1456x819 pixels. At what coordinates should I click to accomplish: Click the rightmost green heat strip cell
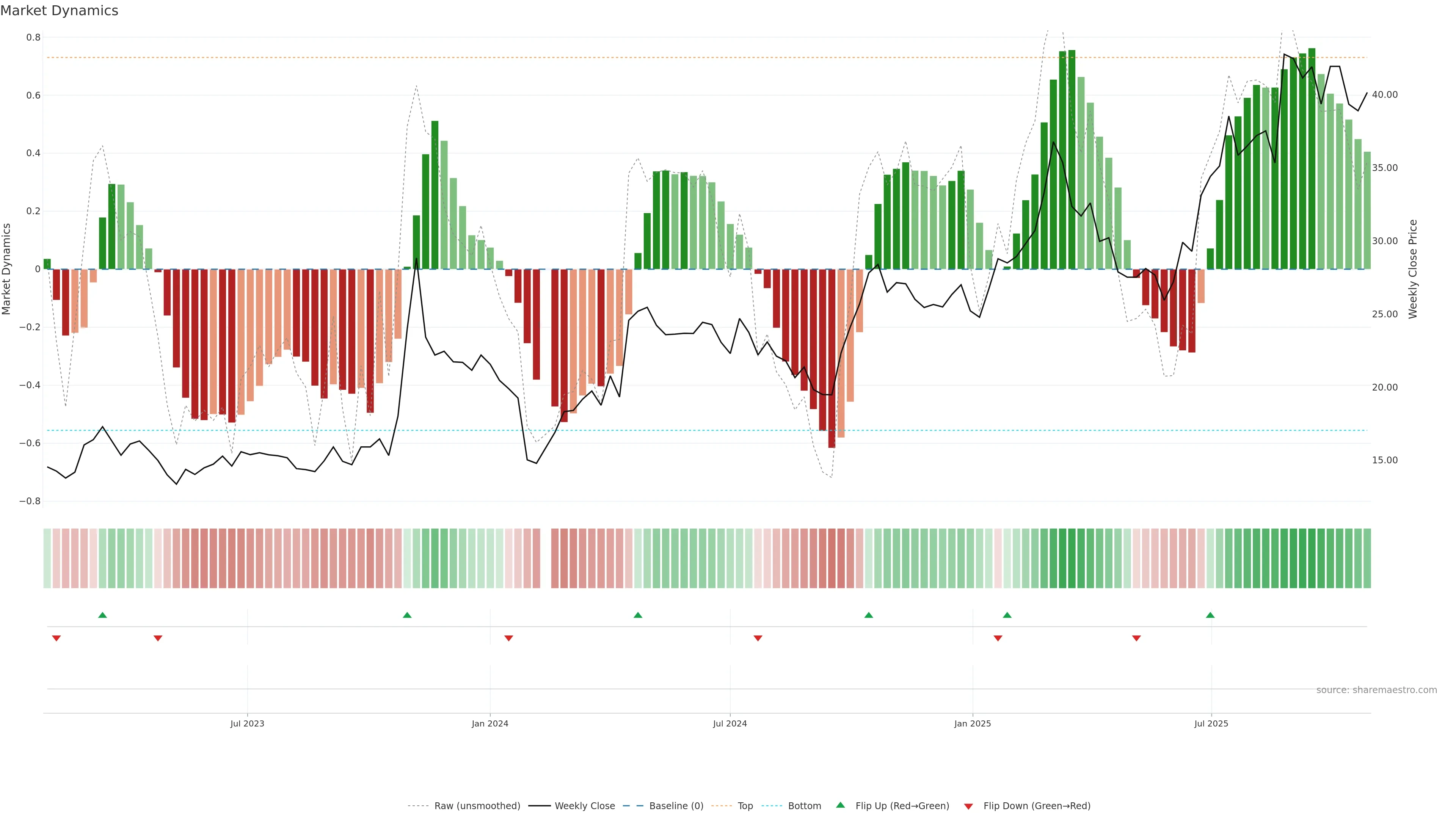1367,558
